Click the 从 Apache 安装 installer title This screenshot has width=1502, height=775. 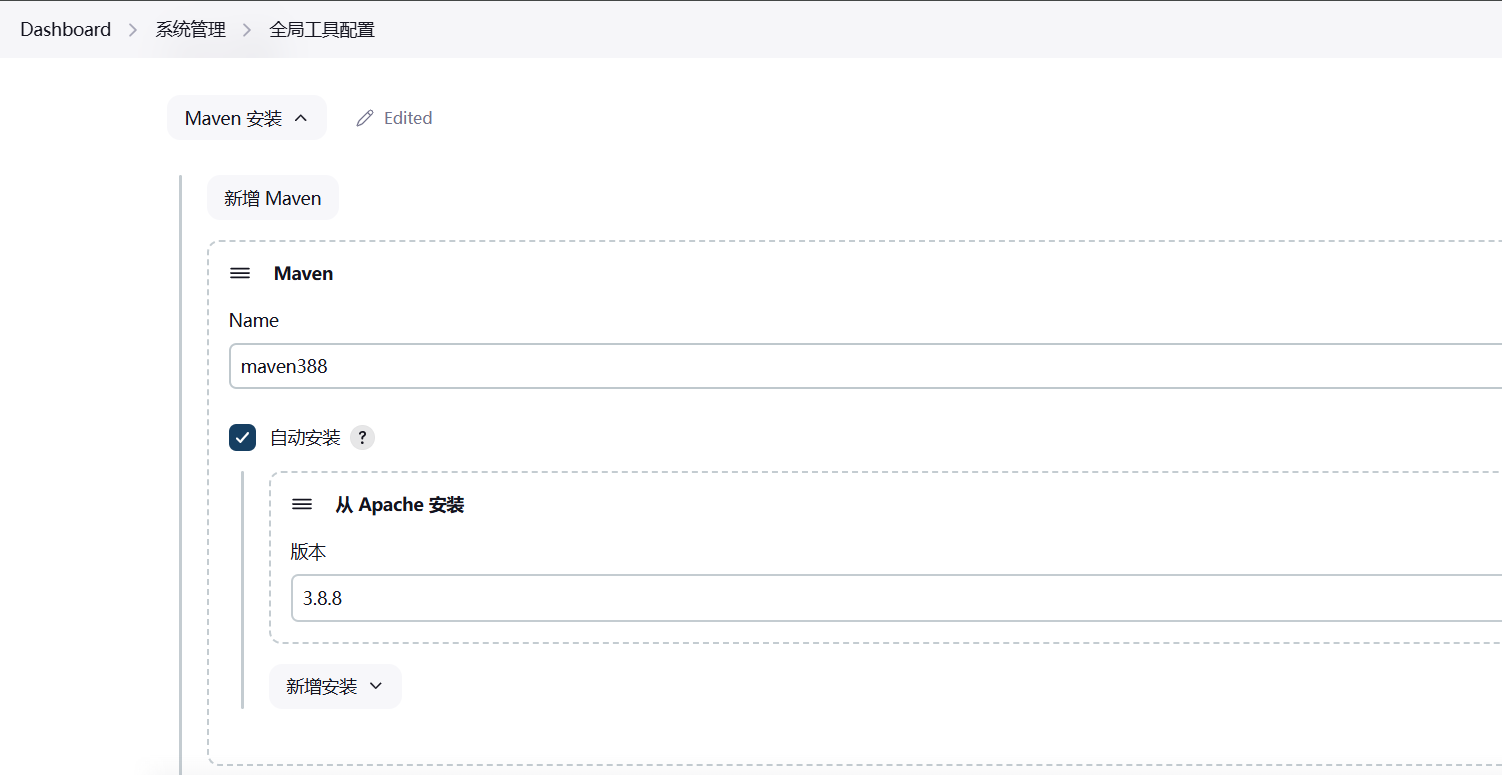tap(399, 505)
